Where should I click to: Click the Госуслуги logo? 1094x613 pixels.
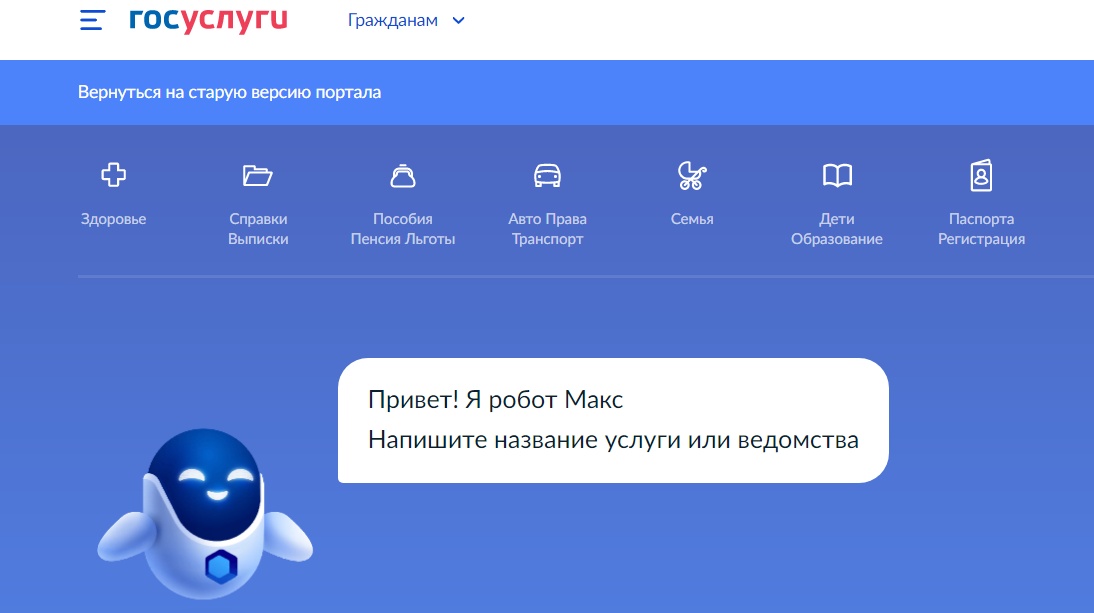pos(208,20)
